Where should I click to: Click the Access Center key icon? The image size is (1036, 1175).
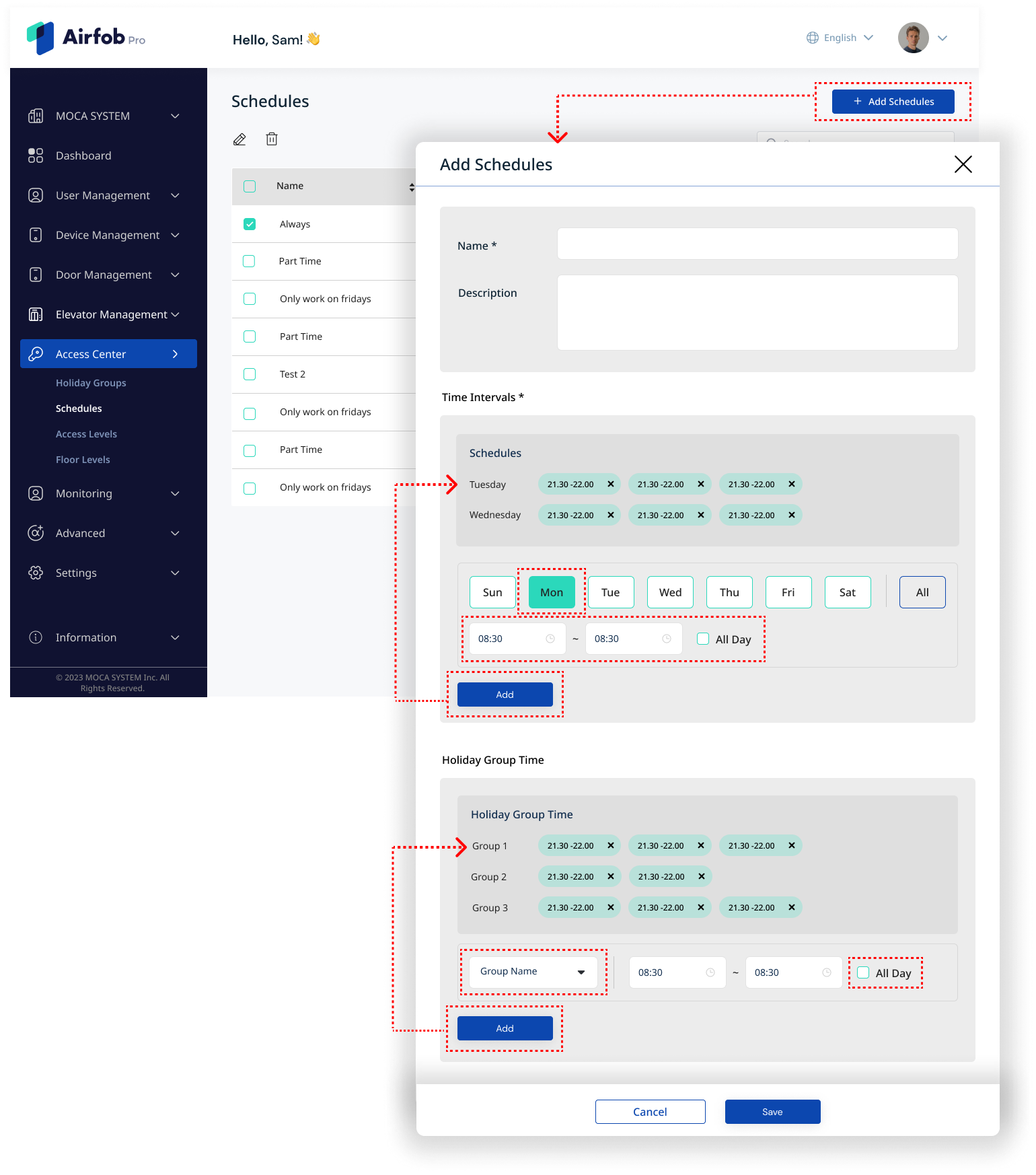pos(36,354)
